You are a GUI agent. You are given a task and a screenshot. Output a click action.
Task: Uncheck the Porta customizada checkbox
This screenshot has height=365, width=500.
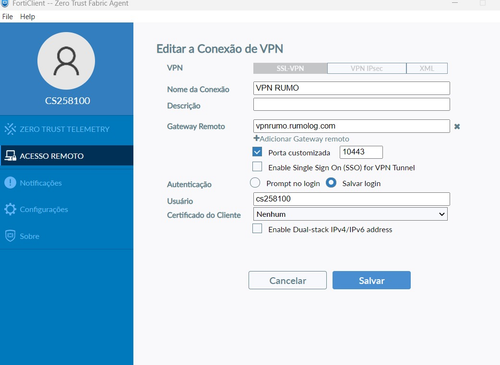257,152
